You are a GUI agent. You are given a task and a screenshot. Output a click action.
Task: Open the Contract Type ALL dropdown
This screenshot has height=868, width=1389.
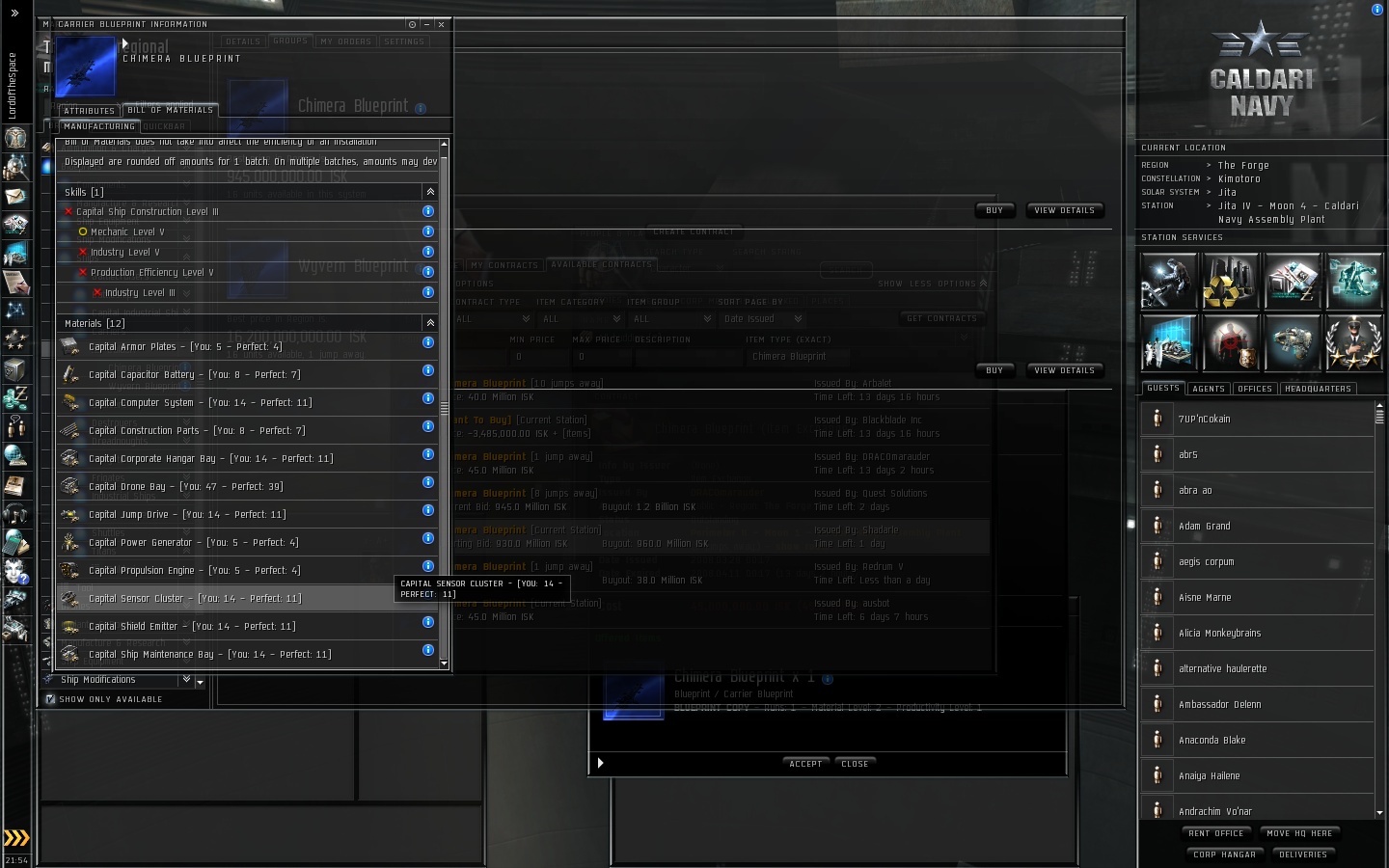(x=492, y=319)
